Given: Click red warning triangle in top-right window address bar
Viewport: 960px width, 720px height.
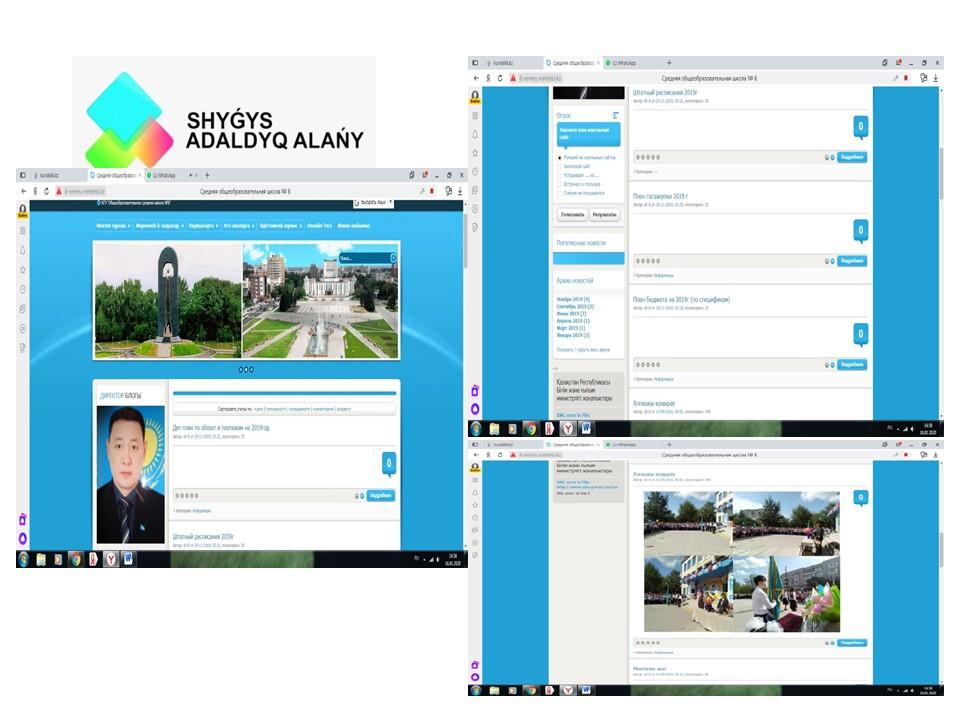Looking at the screenshot, I should point(513,78).
